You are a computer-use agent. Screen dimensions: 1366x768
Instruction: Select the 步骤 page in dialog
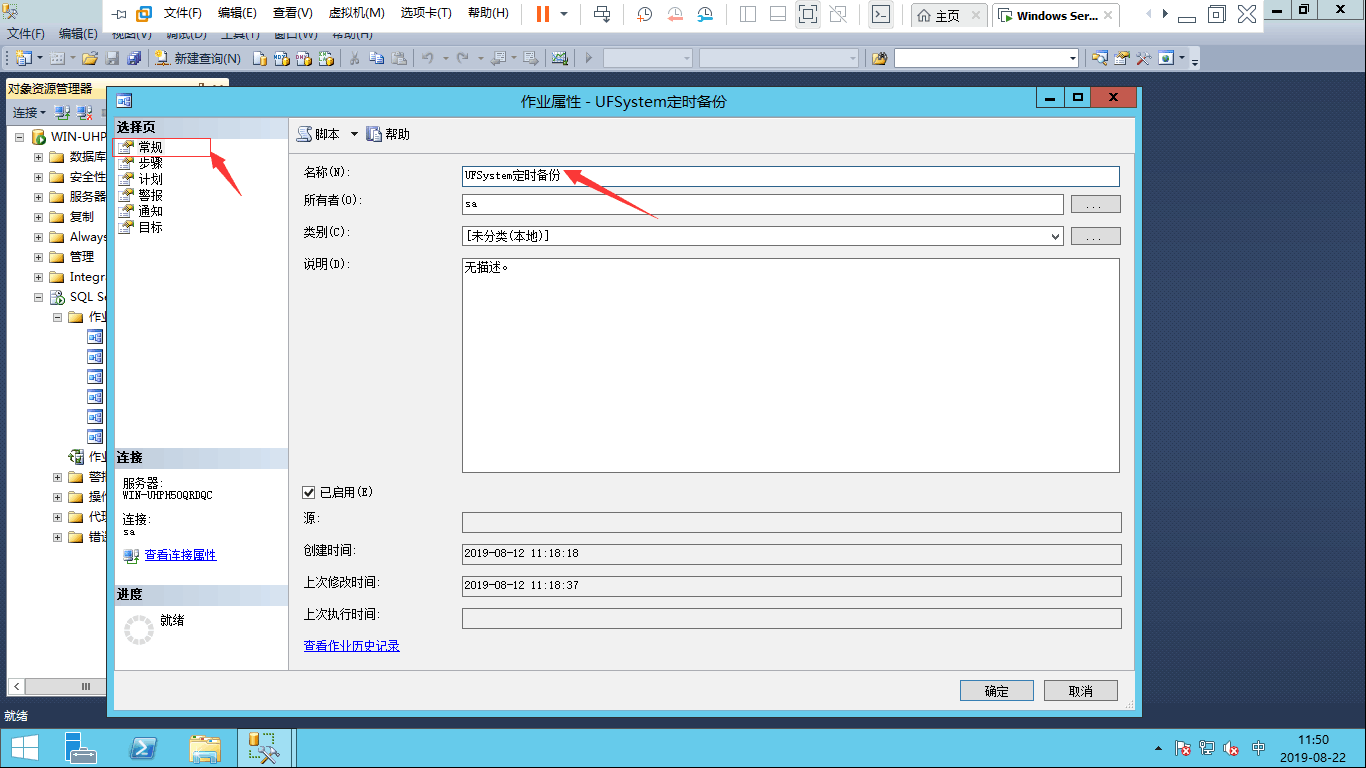(x=150, y=163)
